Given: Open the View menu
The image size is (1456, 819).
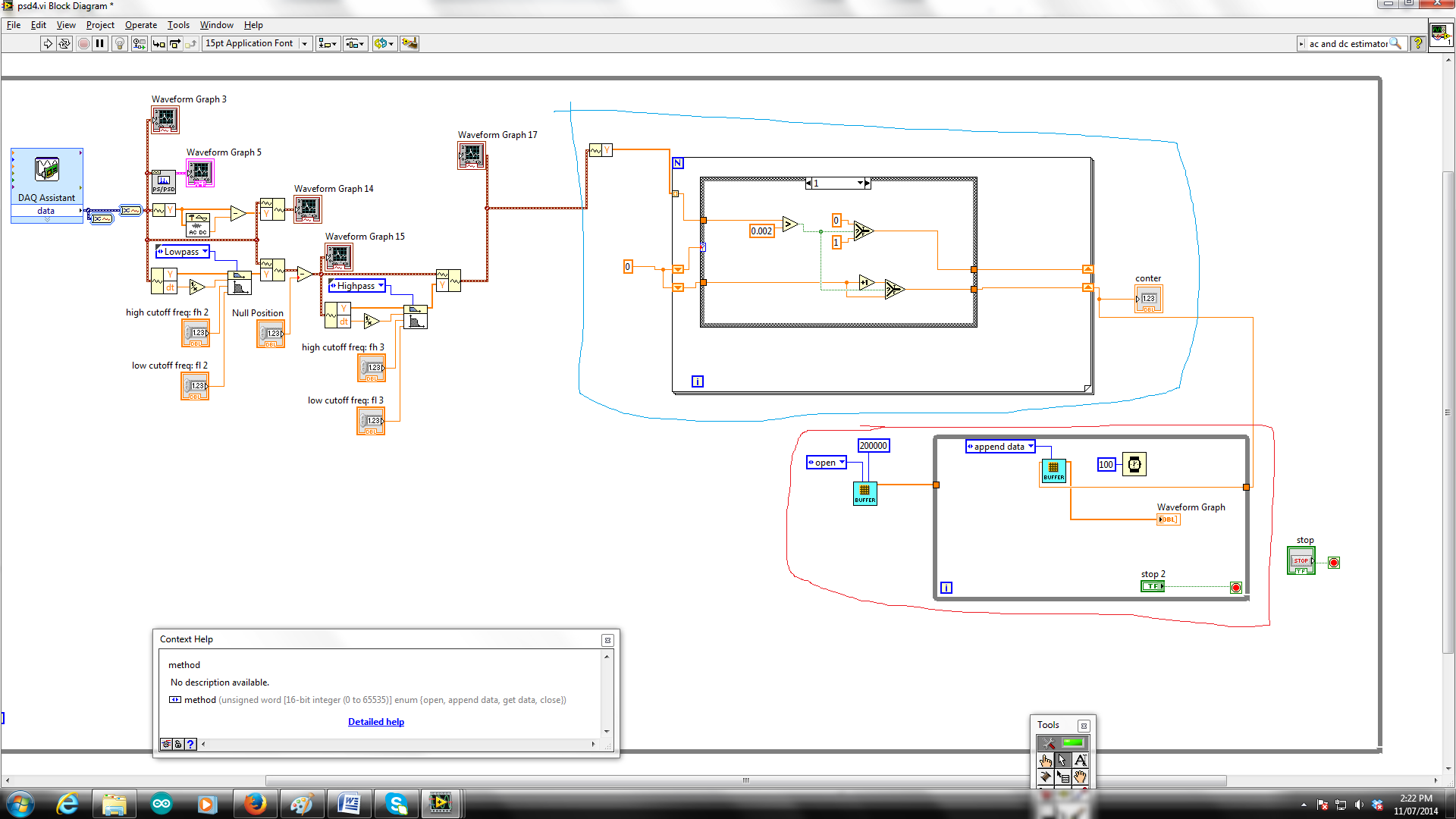Looking at the screenshot, I should point(66,25).
